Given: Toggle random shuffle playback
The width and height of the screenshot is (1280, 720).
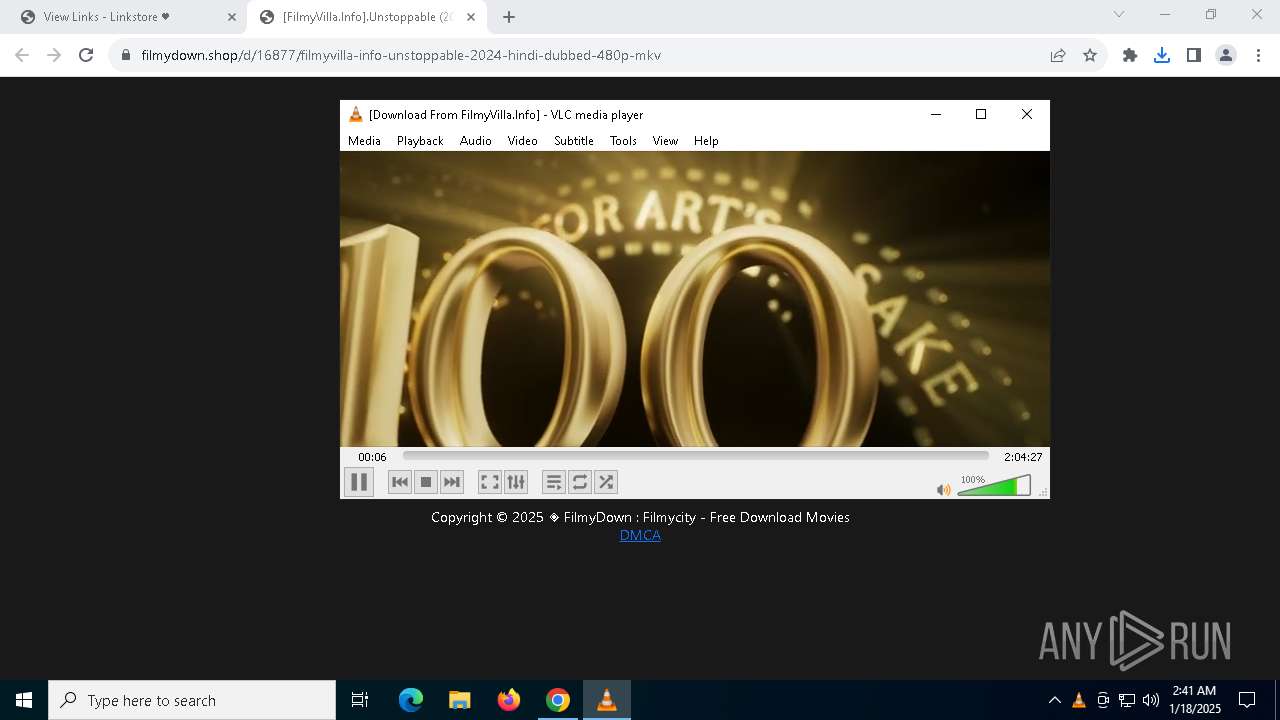Looking at the screenshot, I should (606, 482).
